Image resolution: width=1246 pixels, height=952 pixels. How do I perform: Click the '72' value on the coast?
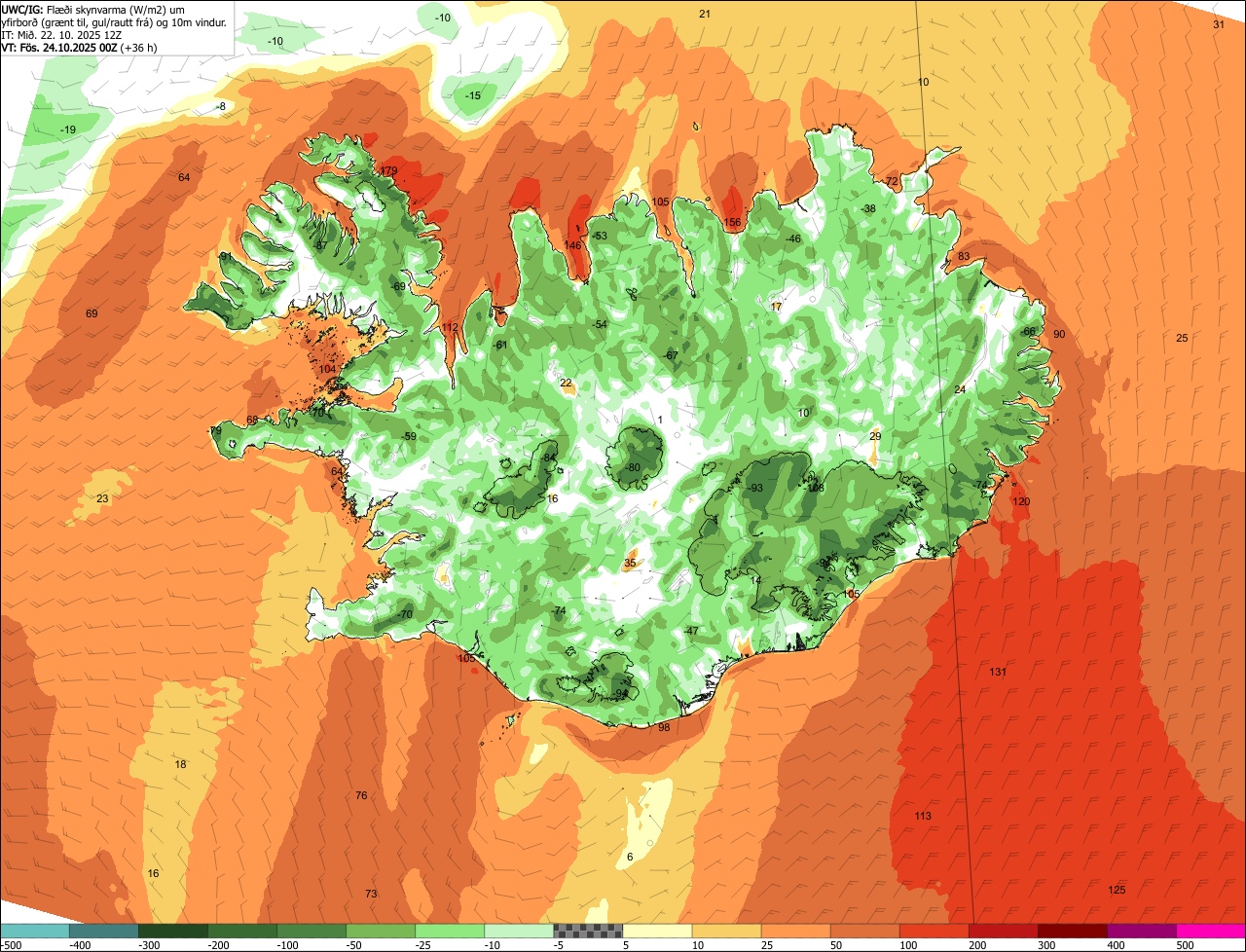[x=892, y=182]
